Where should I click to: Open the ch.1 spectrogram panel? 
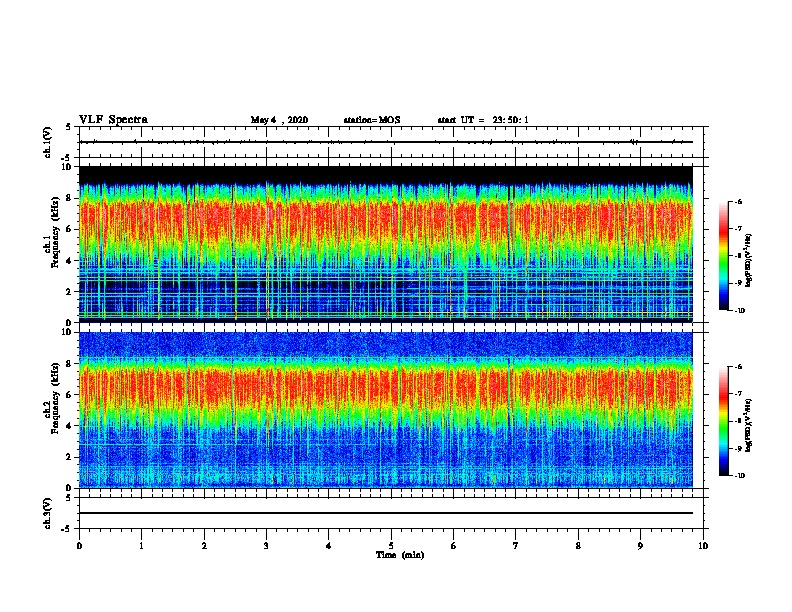coord(386,244)
